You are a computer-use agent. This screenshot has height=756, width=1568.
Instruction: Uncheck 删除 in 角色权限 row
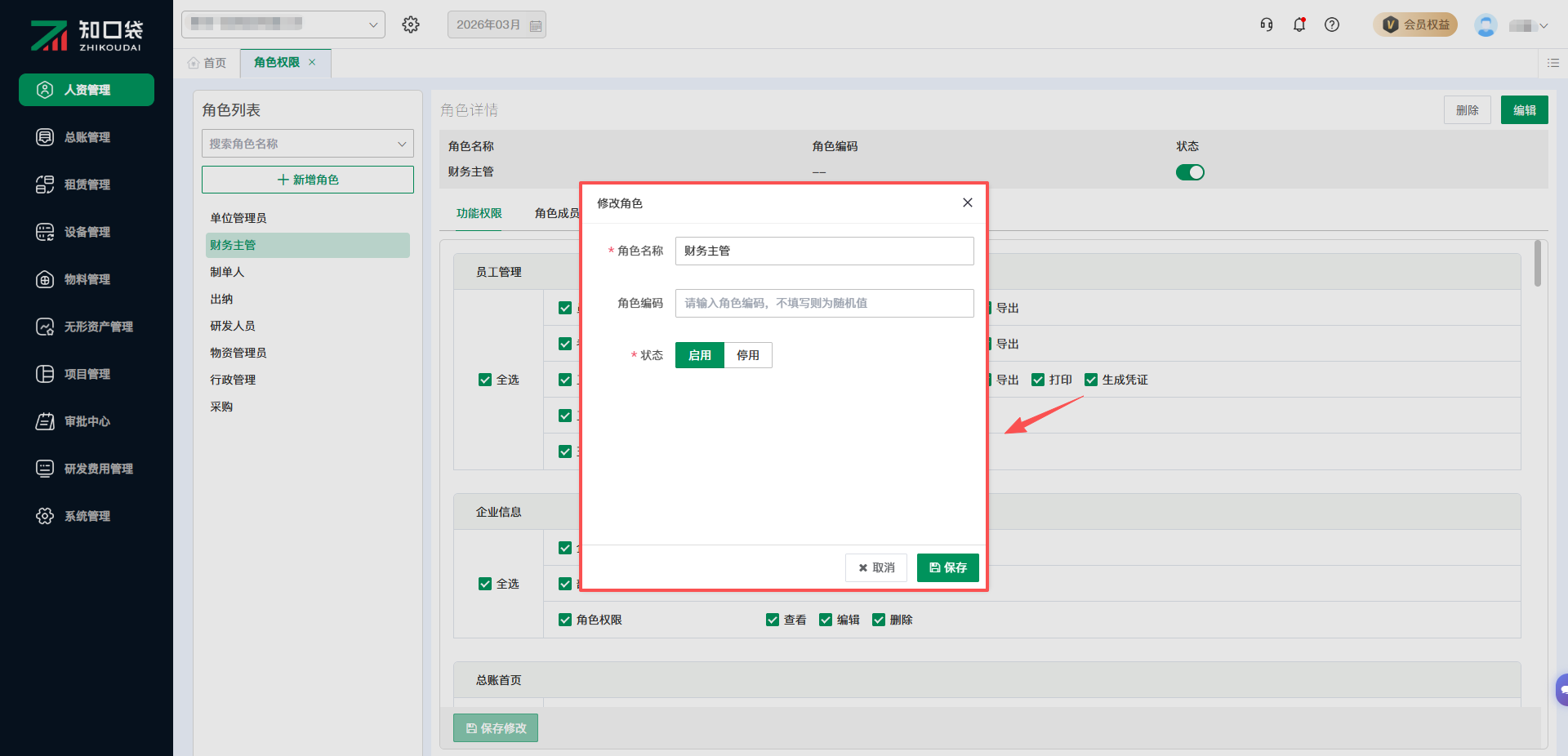point(879,620)
